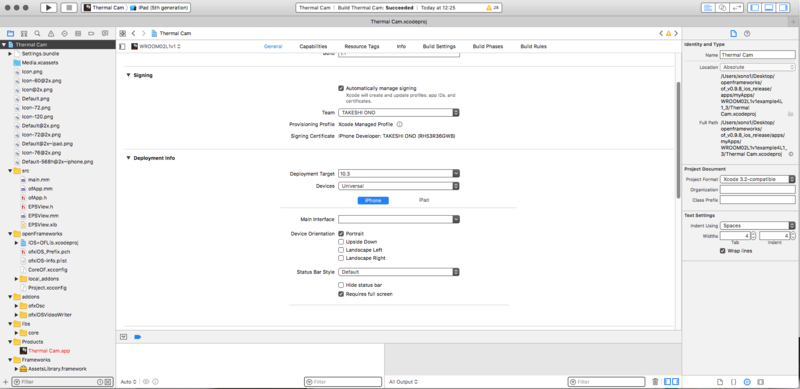
Task: Show the file inspector
Action: pyautogui.click(x=734, y=34)
